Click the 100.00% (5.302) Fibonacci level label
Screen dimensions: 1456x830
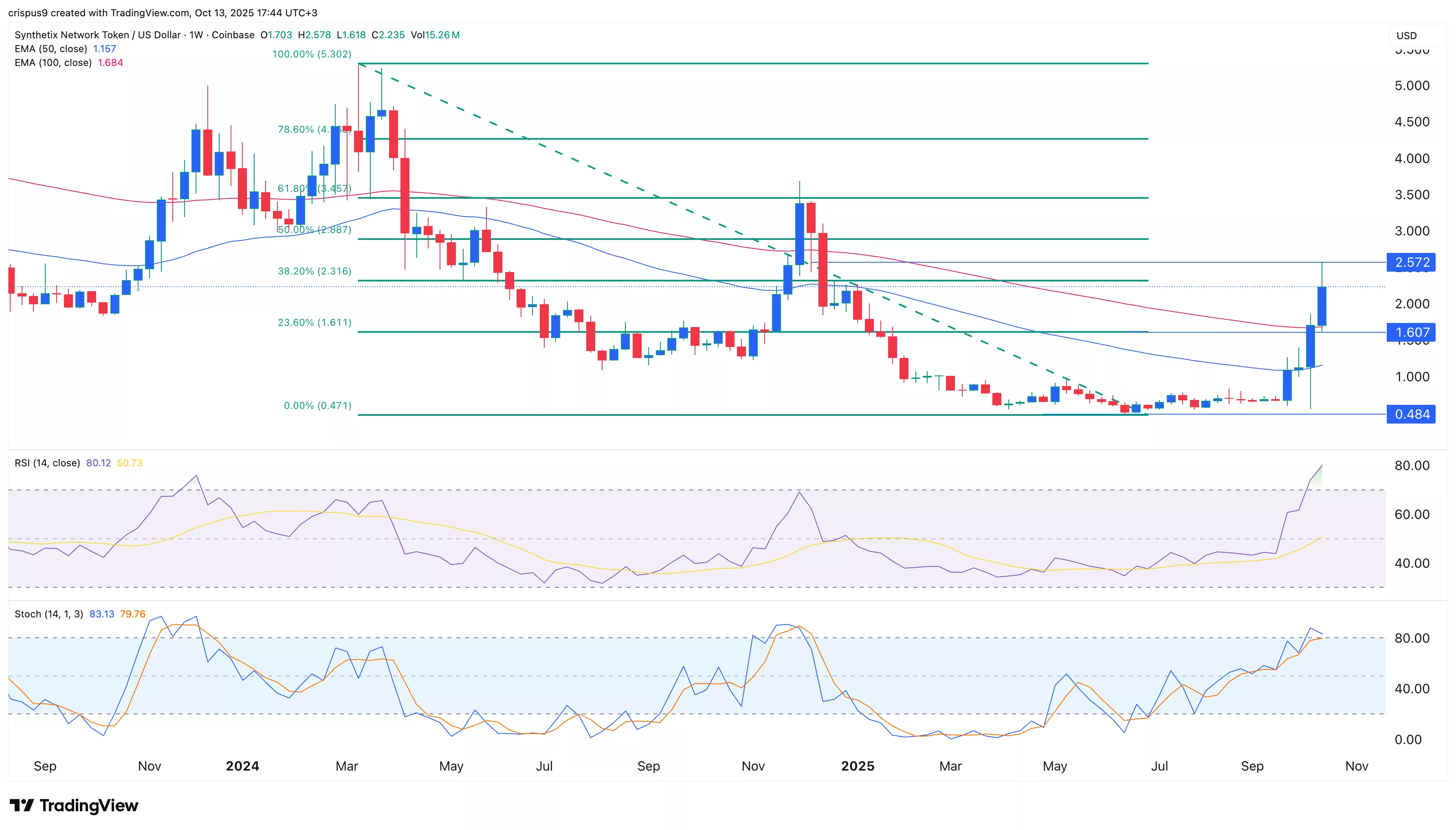[x=314, y=55]
